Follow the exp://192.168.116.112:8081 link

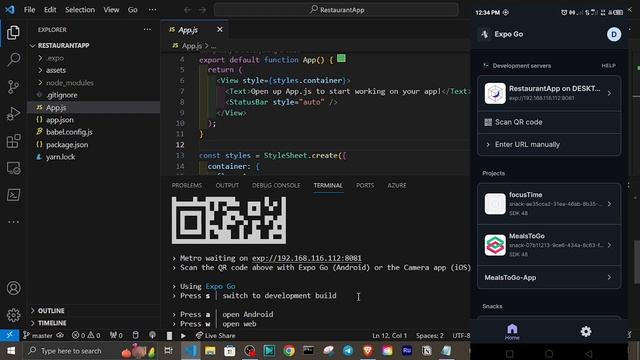(x=307, y=258)
